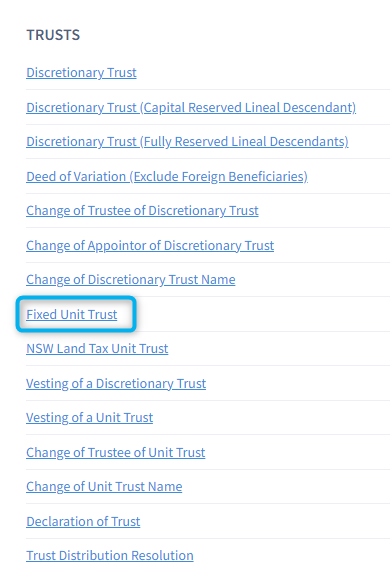Select Change of Unit Trust Name
The height and width of the screenshot is (585, 390).
(104, 487)
